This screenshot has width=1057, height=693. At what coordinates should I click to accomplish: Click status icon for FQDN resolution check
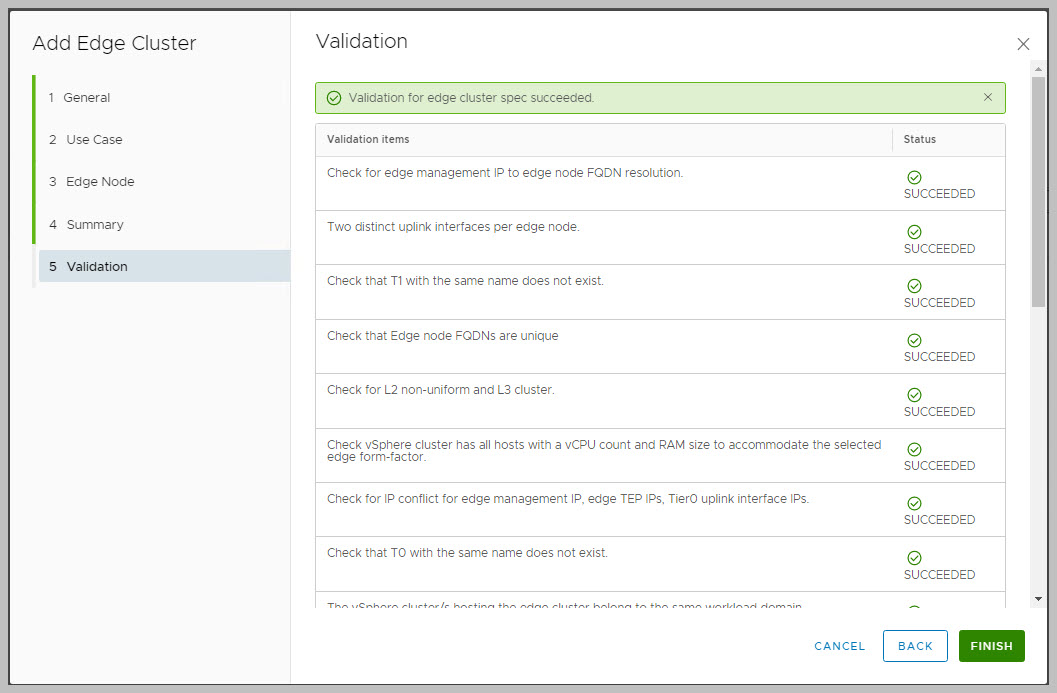coord(914,177)
